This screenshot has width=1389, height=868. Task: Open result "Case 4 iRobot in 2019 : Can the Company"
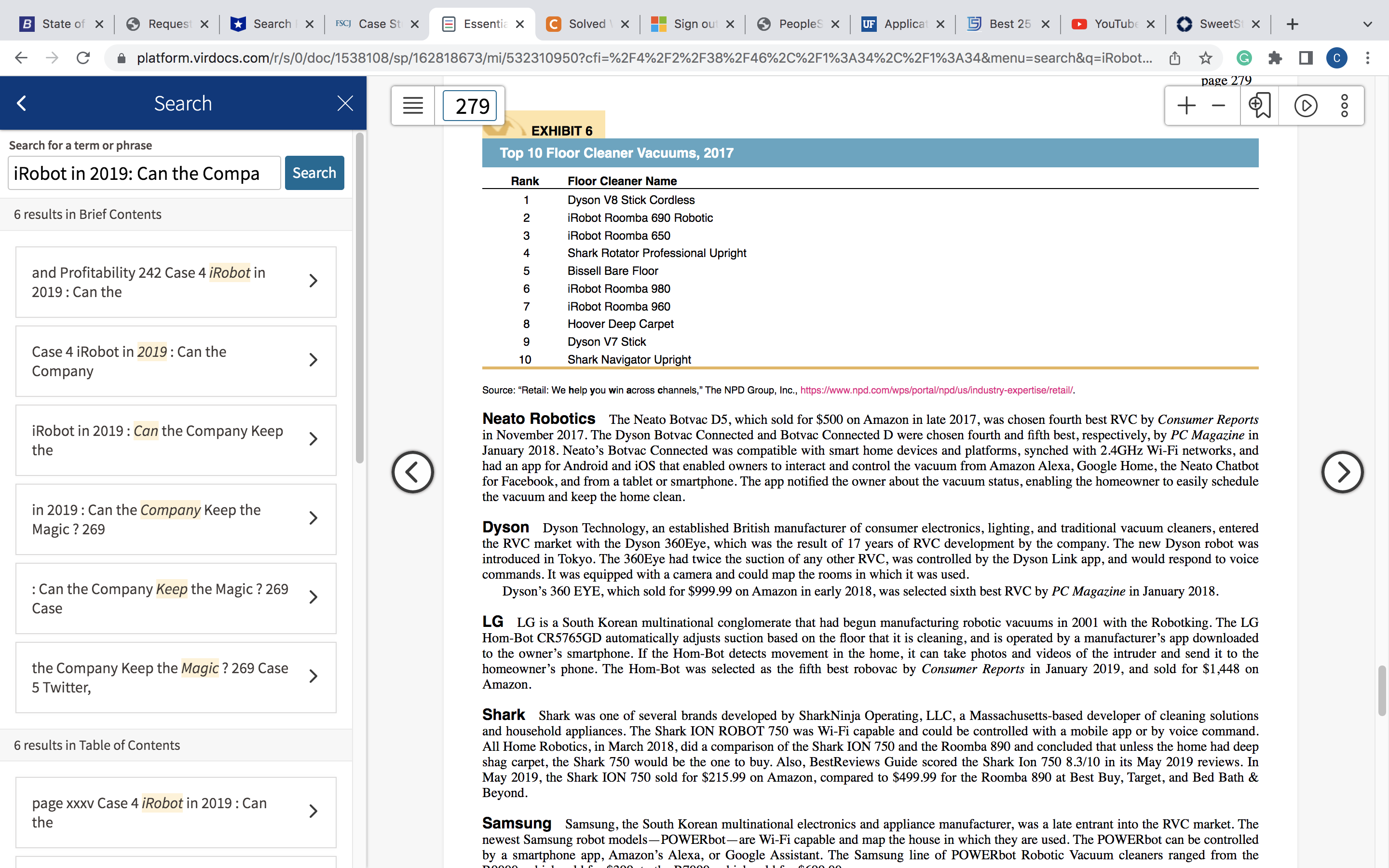click(176, 361)
